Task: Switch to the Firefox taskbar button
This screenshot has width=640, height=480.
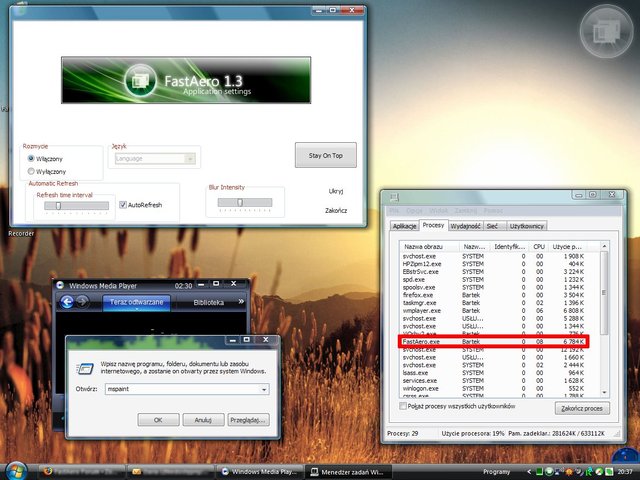Action: pyautogui.click(x=82, y=472)
